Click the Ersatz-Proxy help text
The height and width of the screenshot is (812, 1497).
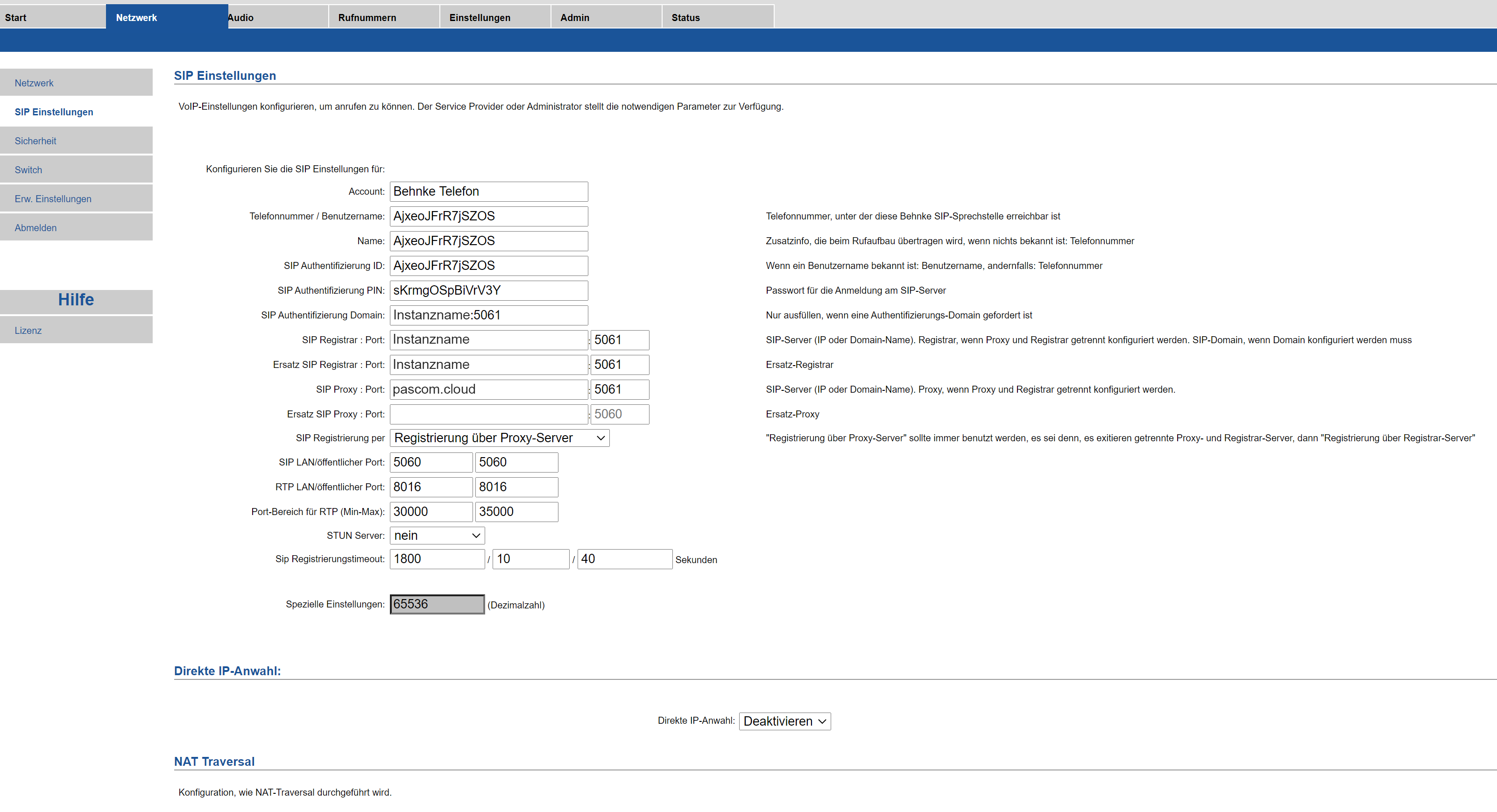point(793,414)
